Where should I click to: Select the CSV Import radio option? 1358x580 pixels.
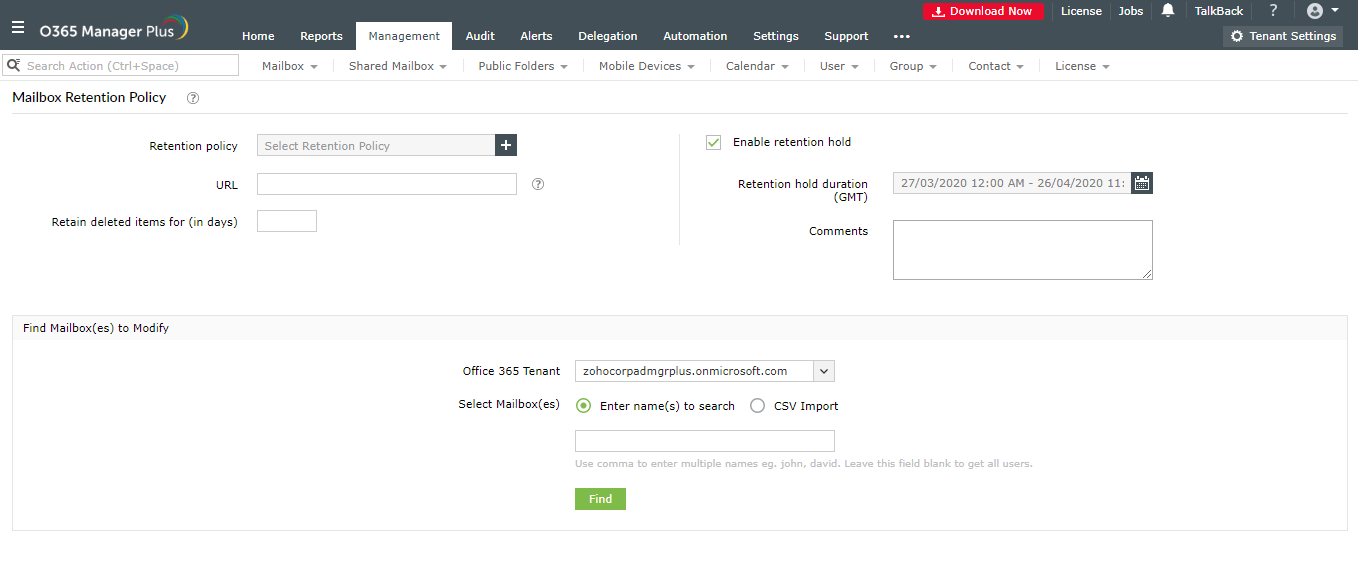pyautogui.click(x=757, y=406)
